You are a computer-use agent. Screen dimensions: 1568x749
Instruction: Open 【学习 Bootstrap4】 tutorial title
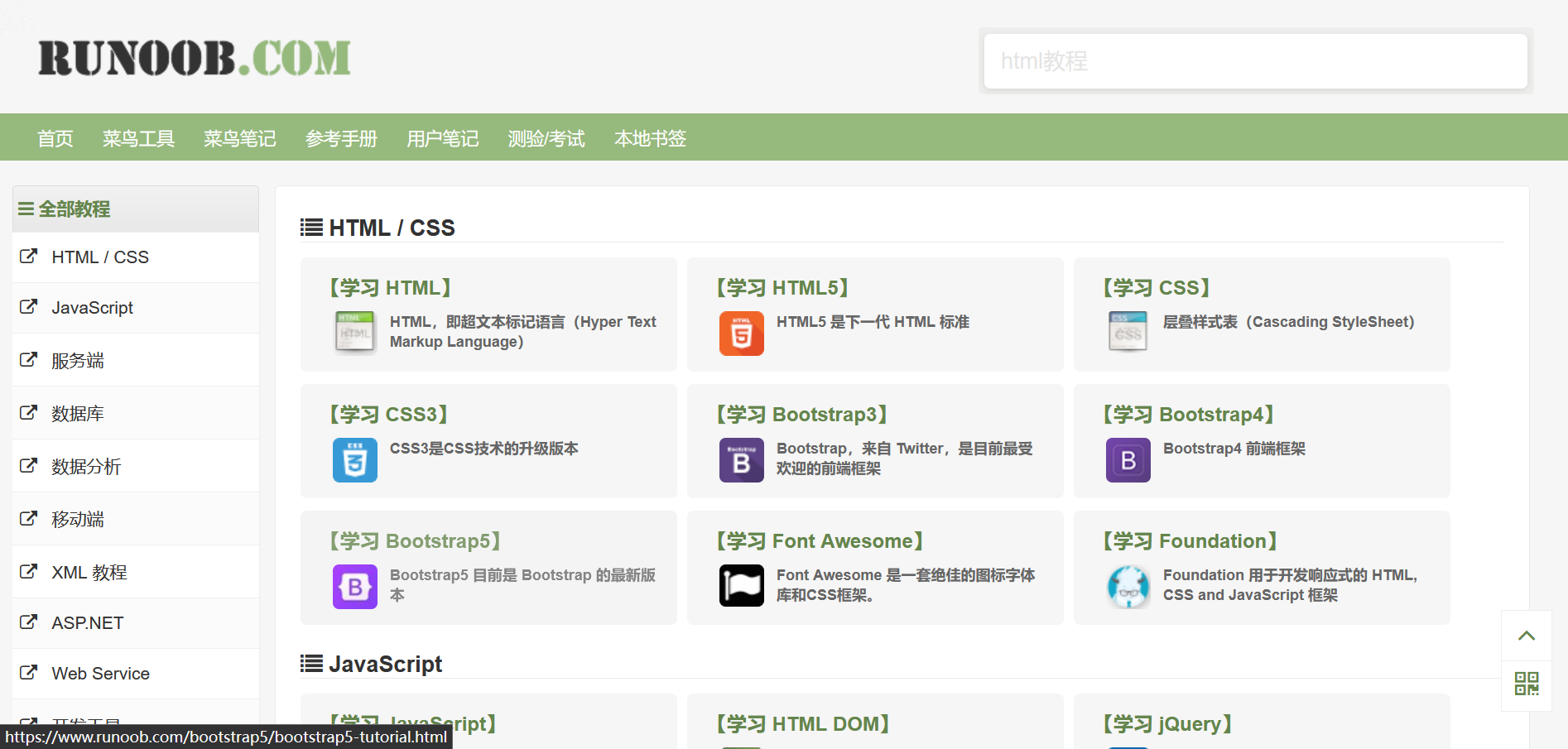(x=1189, y=415)
